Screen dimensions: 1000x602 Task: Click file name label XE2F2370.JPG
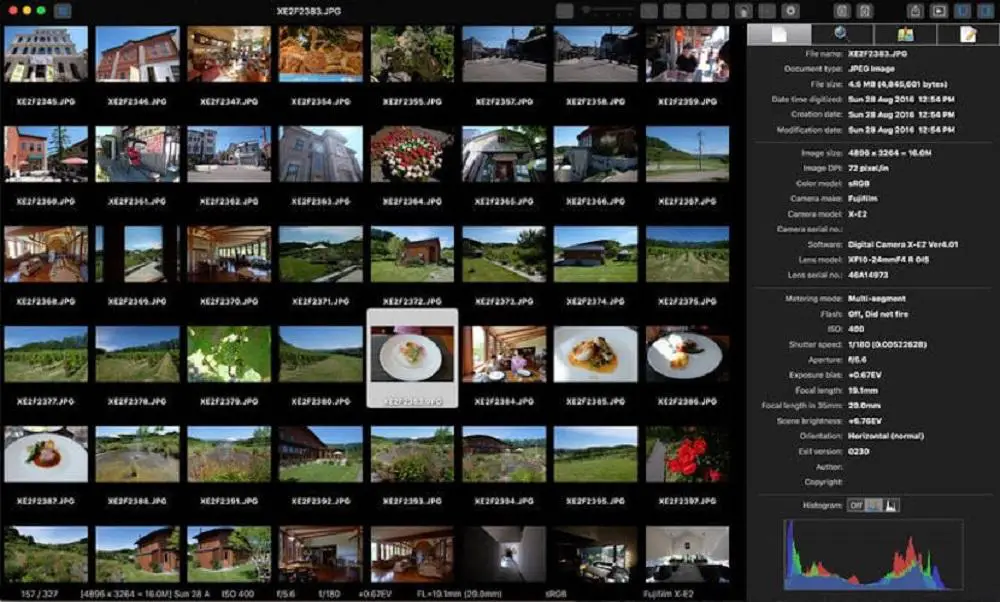tap(229, 302)
